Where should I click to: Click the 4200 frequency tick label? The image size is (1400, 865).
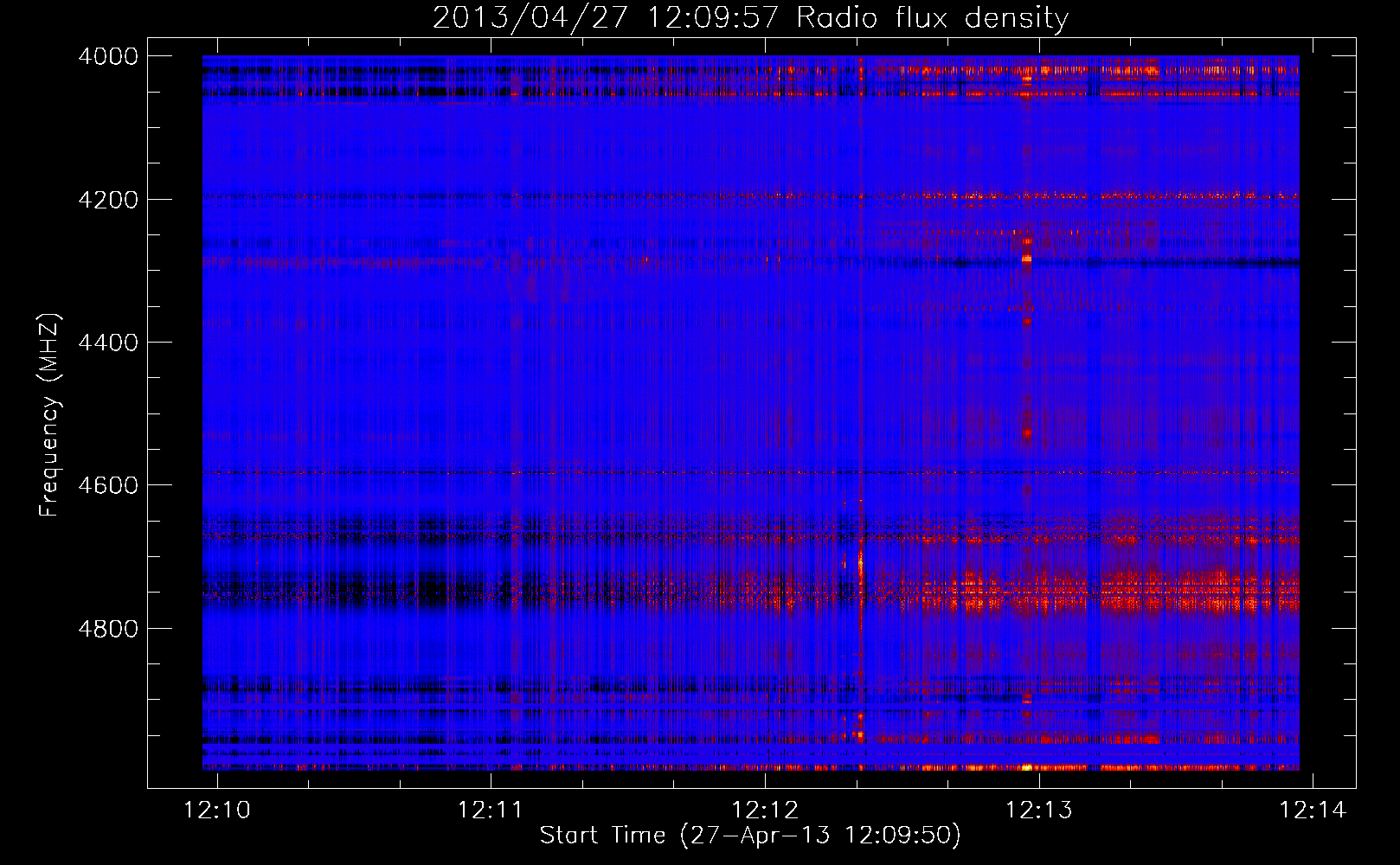coord(108,200)
